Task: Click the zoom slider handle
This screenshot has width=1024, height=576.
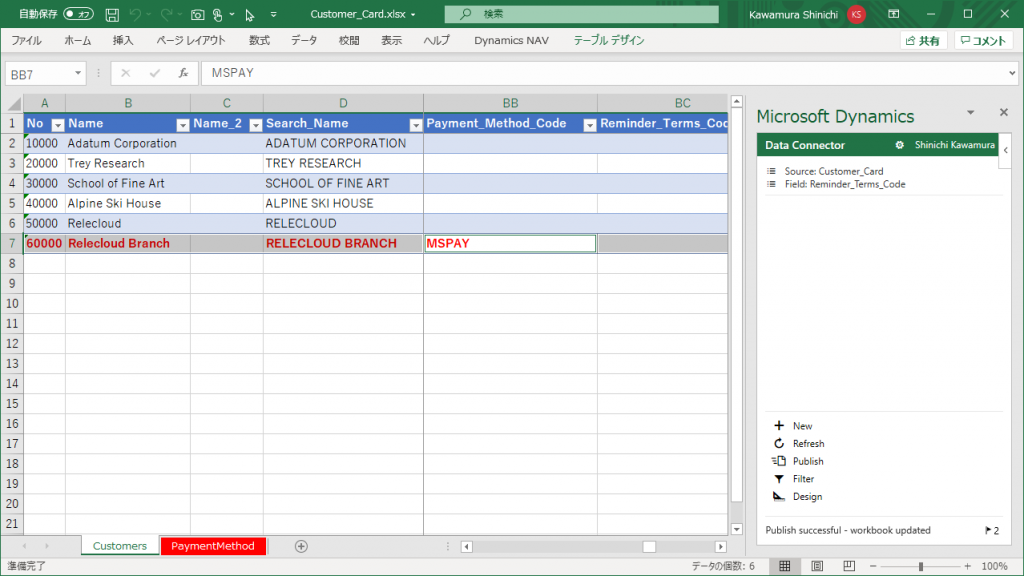Action: (x=920, y=566)
